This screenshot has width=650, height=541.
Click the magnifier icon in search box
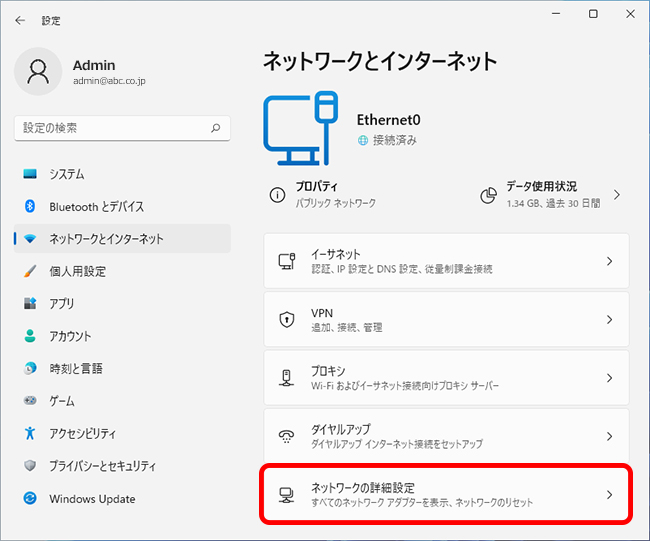pyautogui.click(x=216, y=128)
